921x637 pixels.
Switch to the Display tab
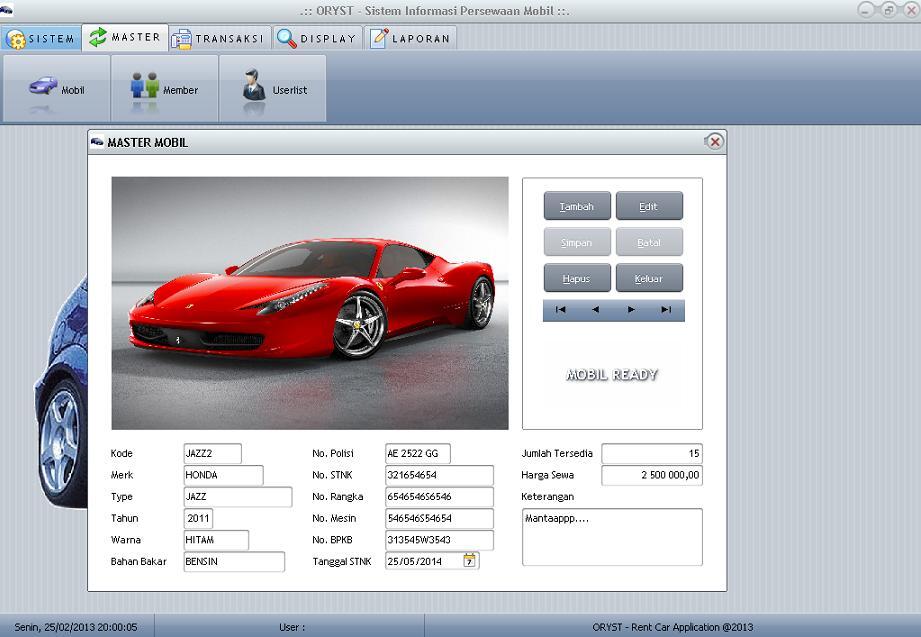[317, 39]
